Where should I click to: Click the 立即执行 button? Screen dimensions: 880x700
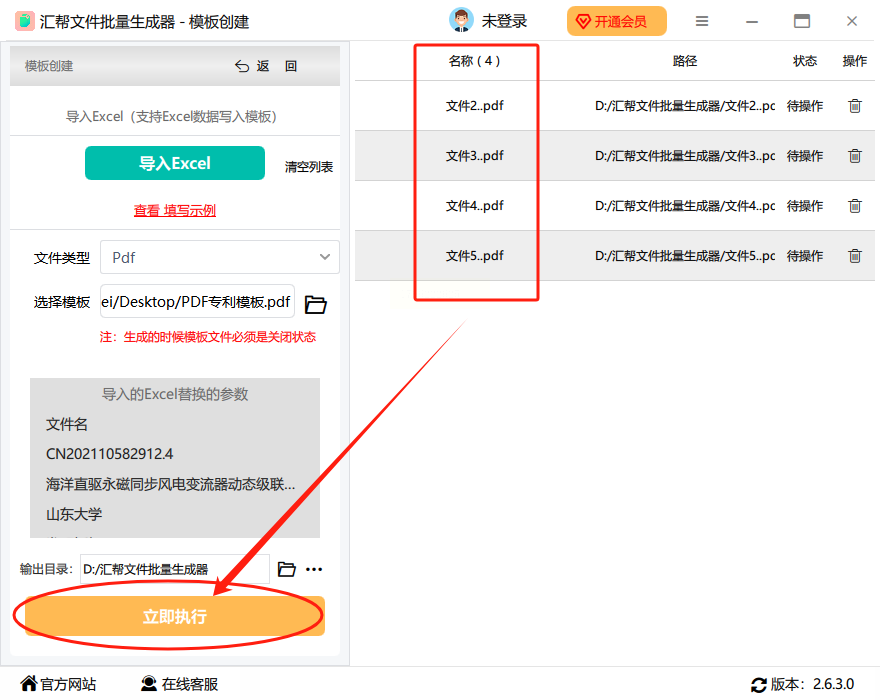click(x=175, y=616)
